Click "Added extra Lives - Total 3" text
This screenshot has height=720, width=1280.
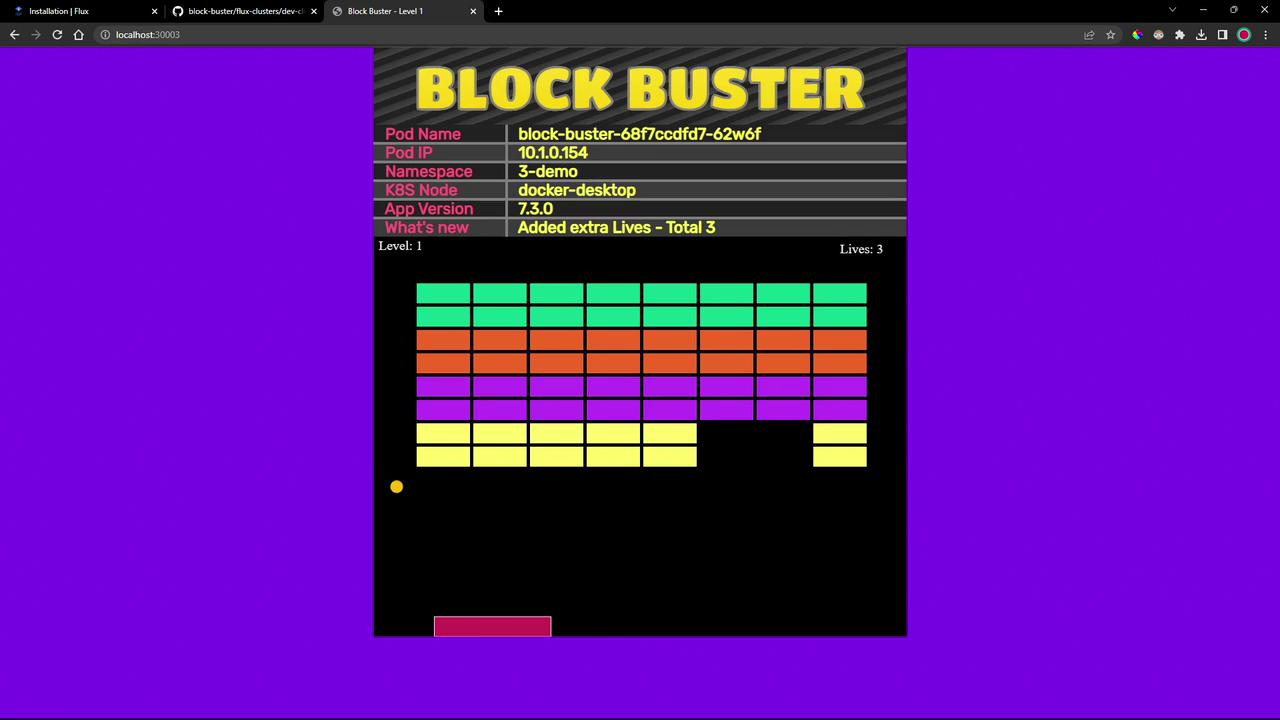[616, 228]
